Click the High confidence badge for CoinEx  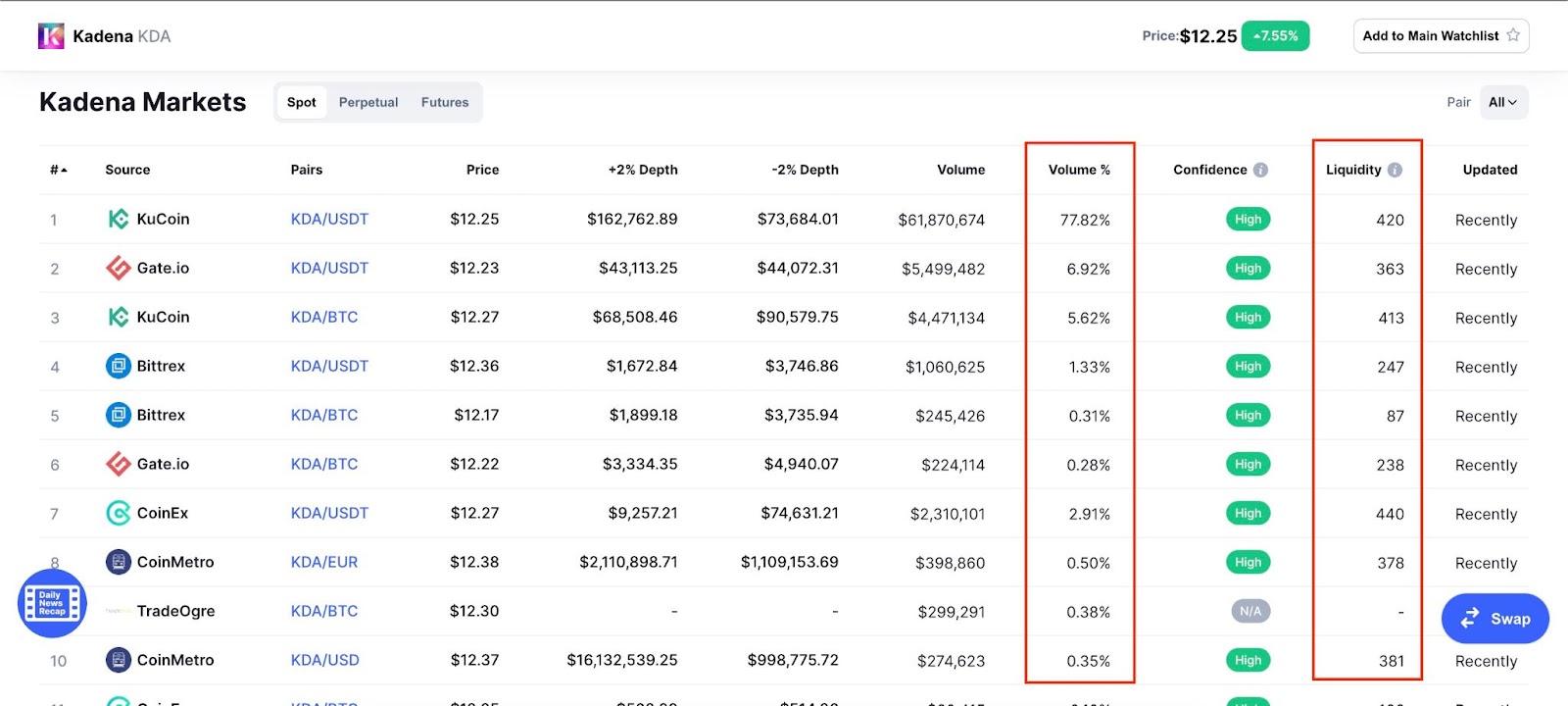[1248, 513]
